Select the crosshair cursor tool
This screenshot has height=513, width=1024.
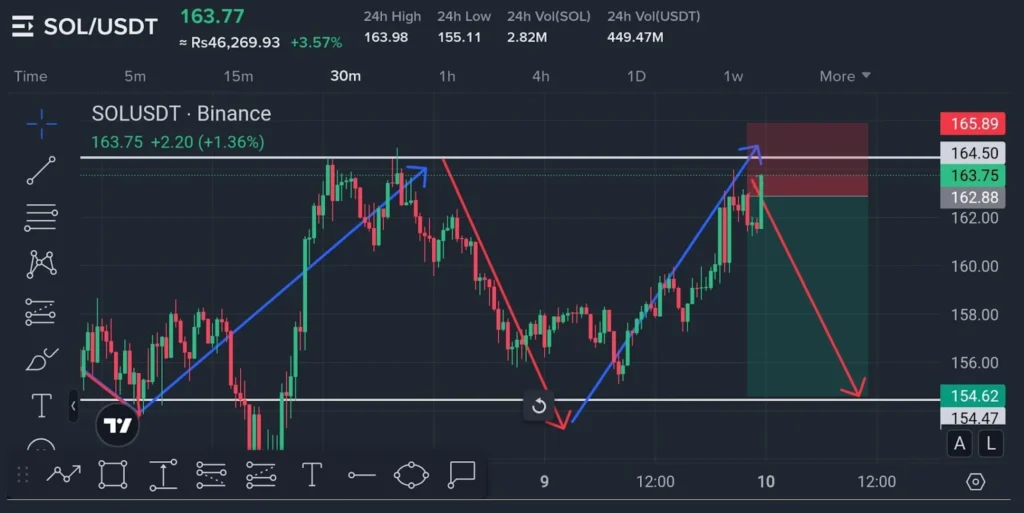(41, 125)
